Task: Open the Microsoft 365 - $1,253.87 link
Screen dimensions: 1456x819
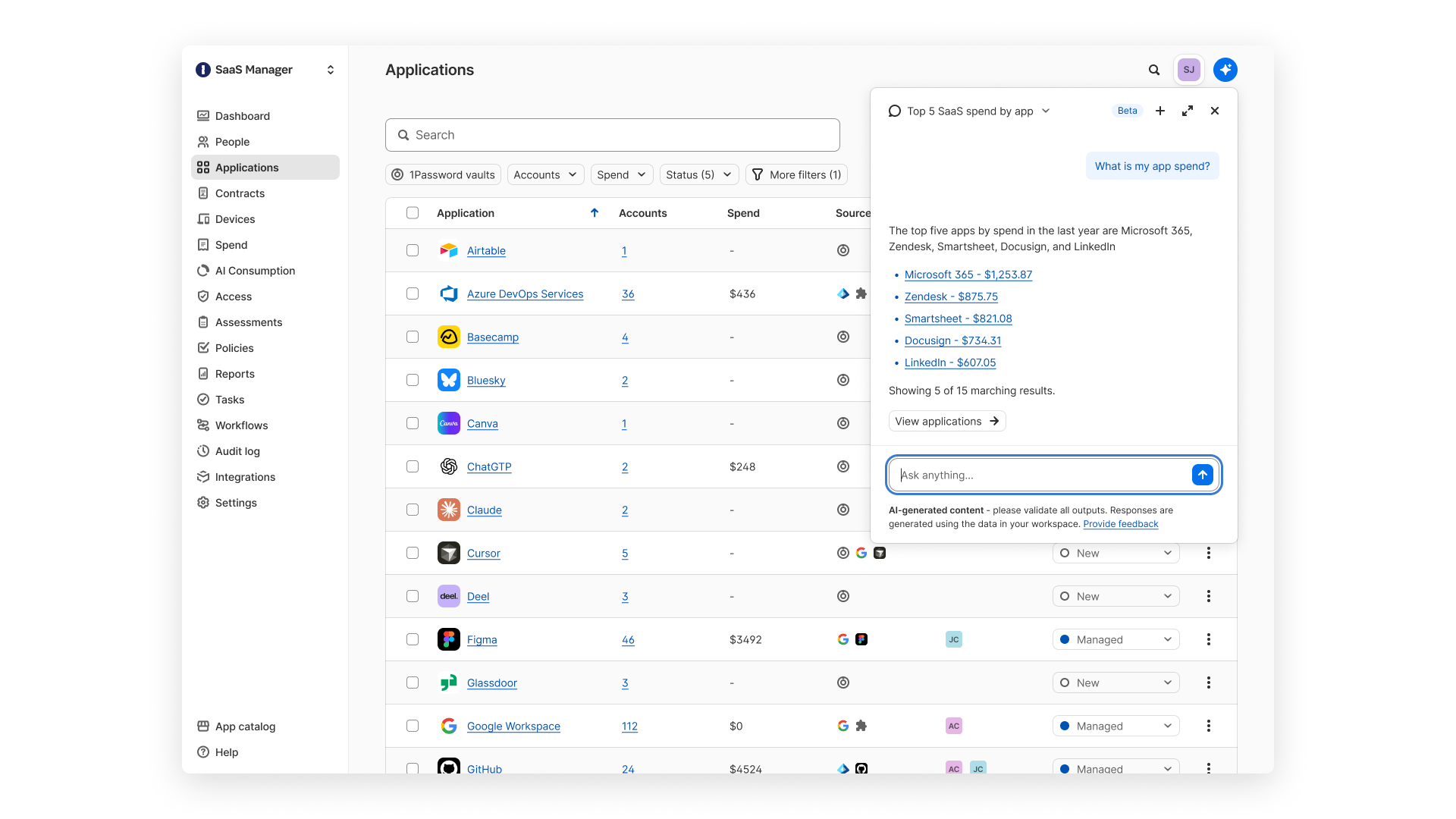Action: (x=968, y=275)
